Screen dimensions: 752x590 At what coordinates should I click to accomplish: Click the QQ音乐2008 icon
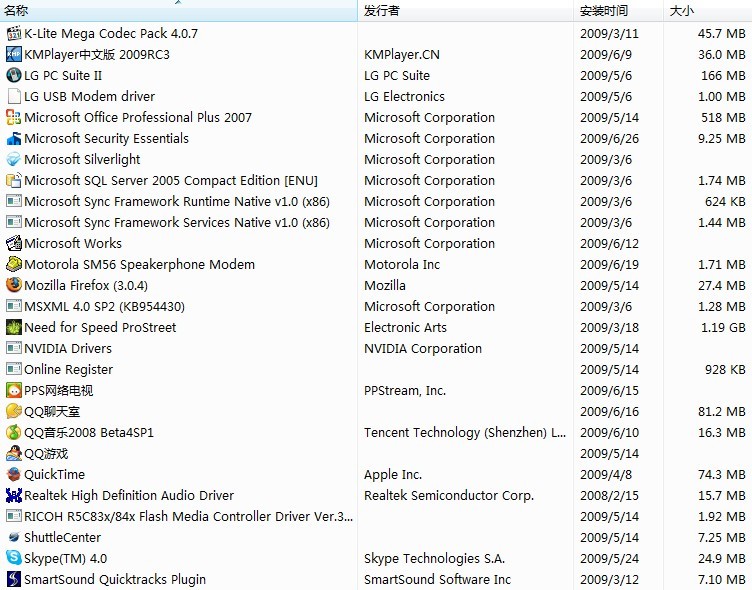tap(14, 433)
